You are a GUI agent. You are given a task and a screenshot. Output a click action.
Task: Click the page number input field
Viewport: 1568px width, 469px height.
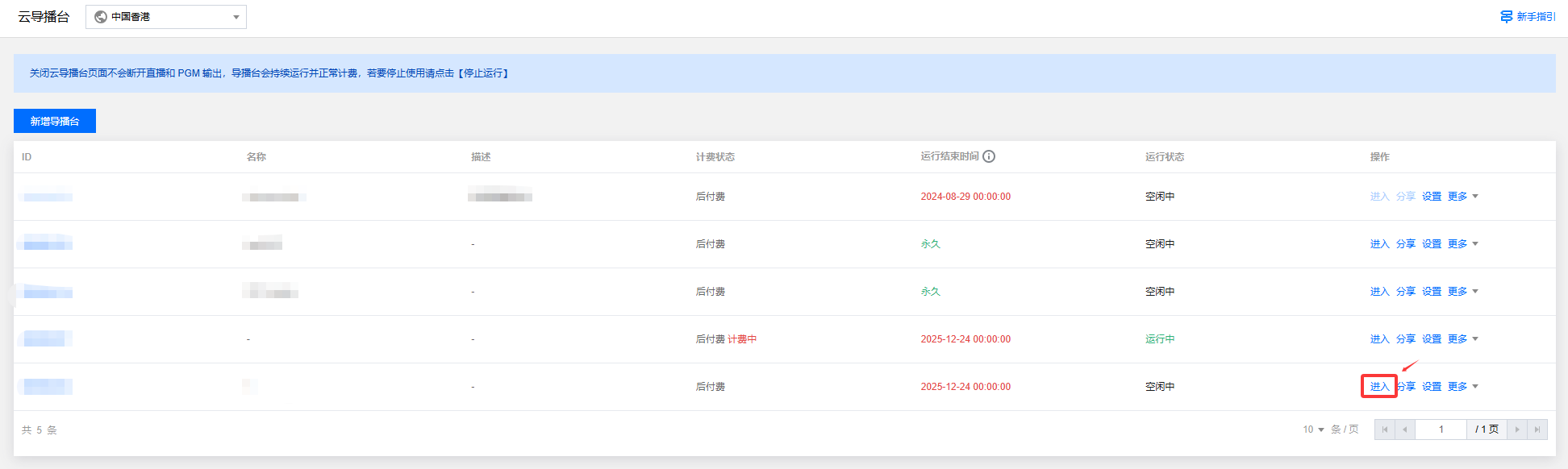tap(1441, 430)
